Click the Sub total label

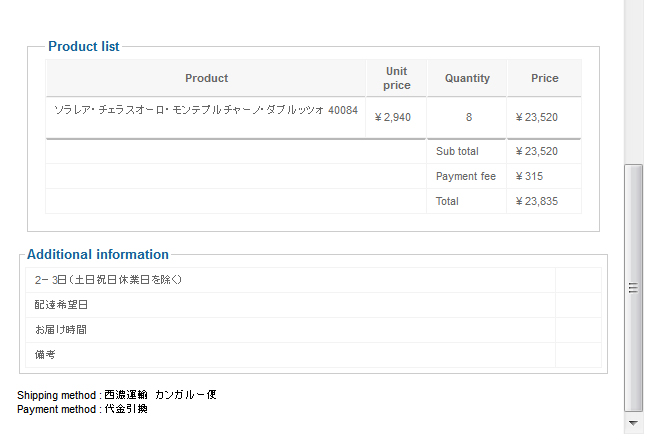click(x=457, y=151)
